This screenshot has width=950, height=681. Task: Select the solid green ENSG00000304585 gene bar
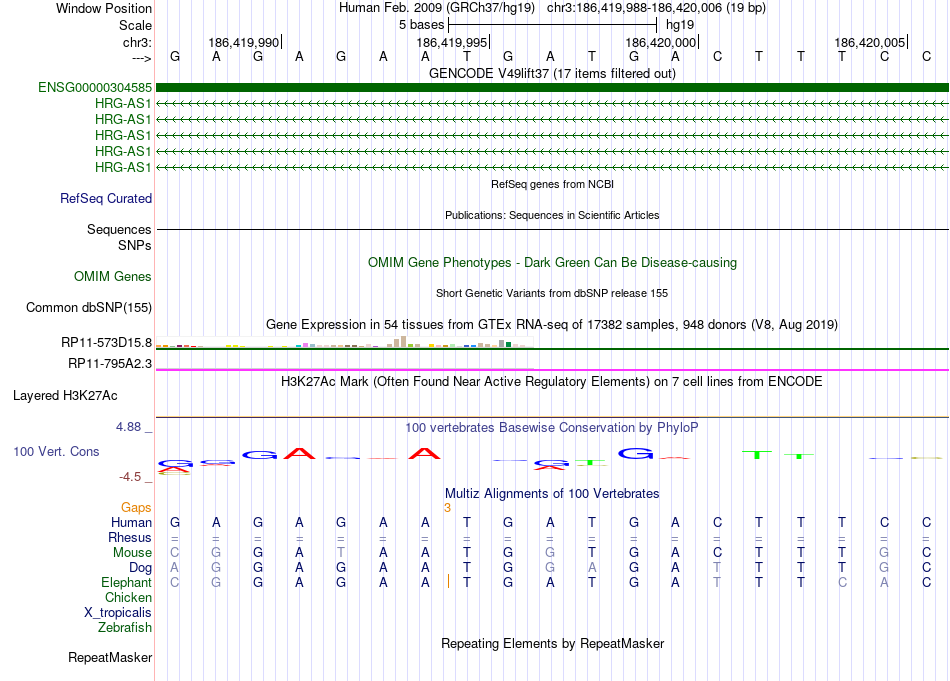point(552,87)
